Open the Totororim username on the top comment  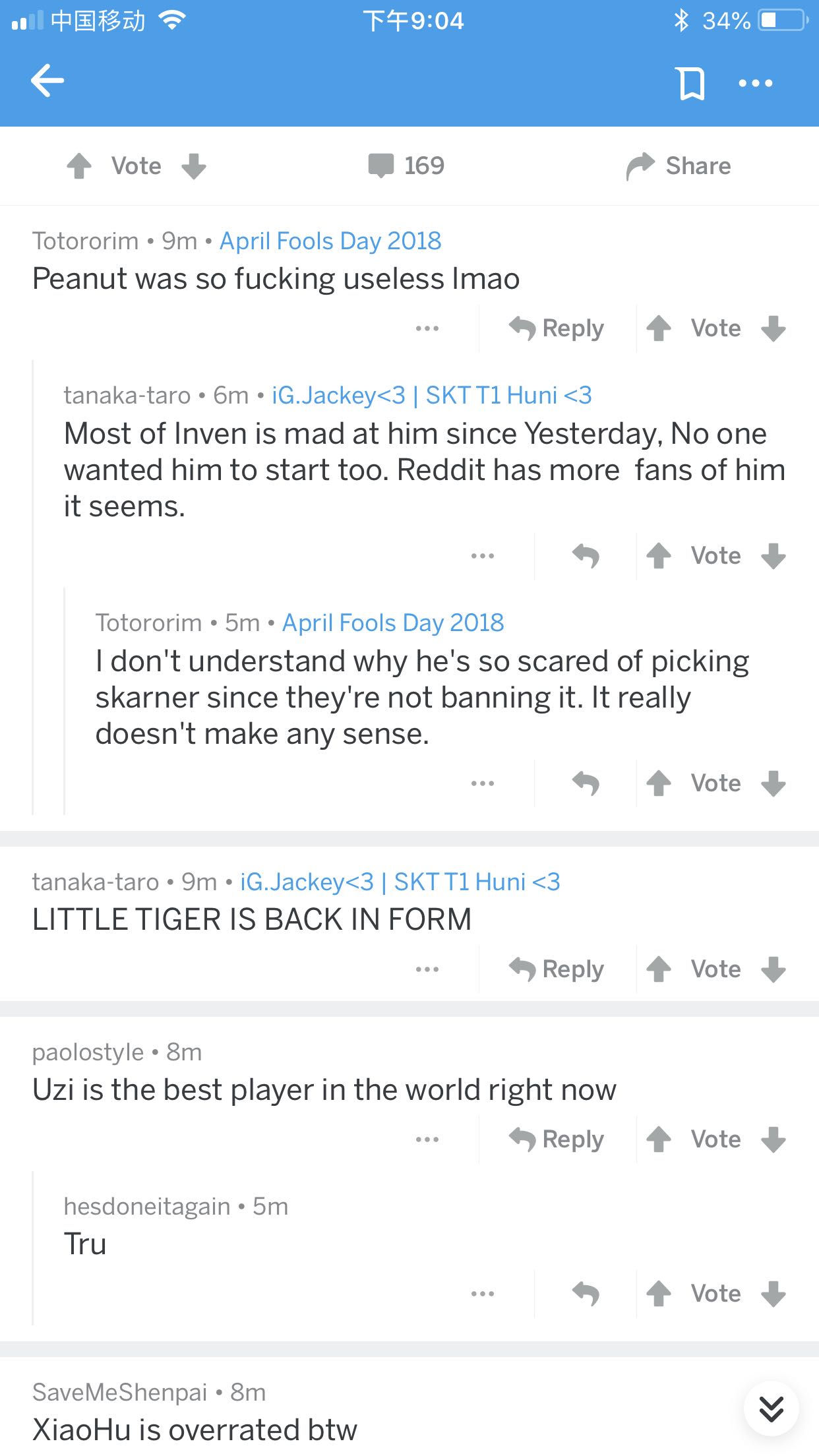coord(85,241)
